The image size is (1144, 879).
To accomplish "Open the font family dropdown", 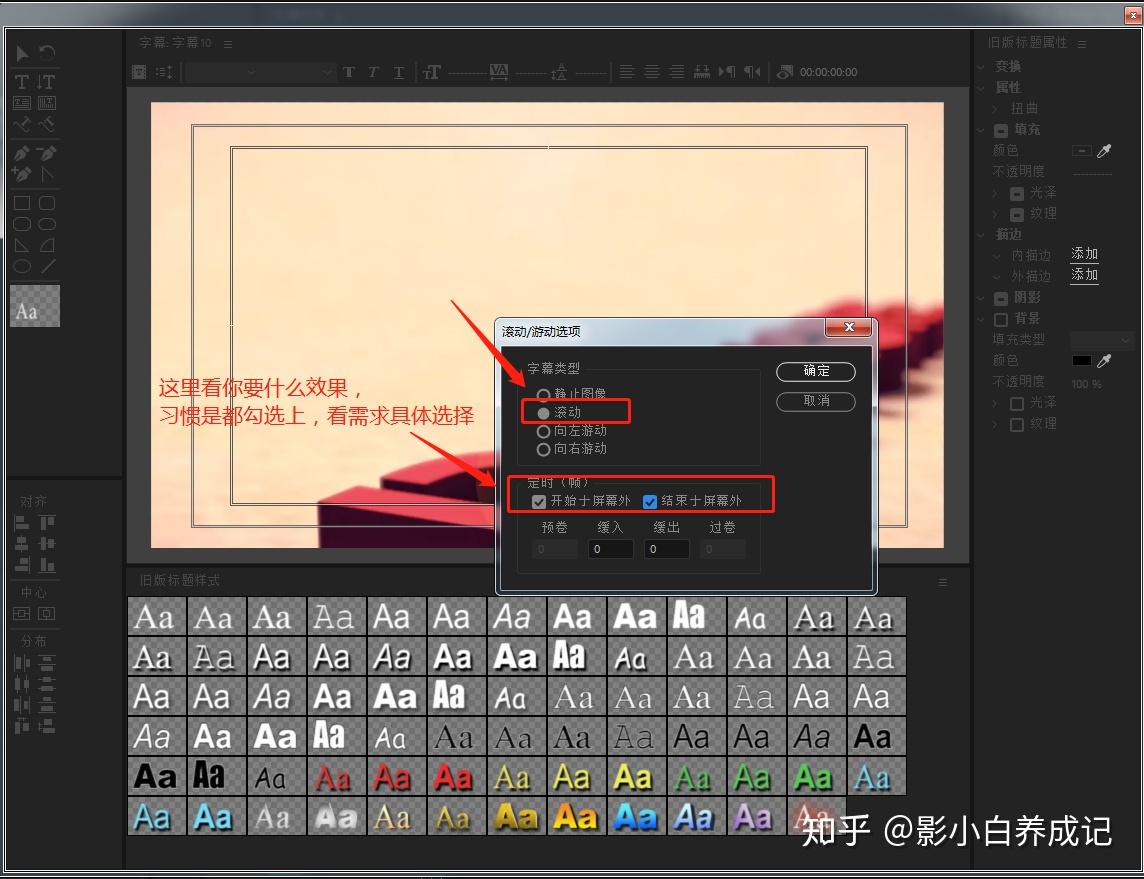I will point(222,71).
